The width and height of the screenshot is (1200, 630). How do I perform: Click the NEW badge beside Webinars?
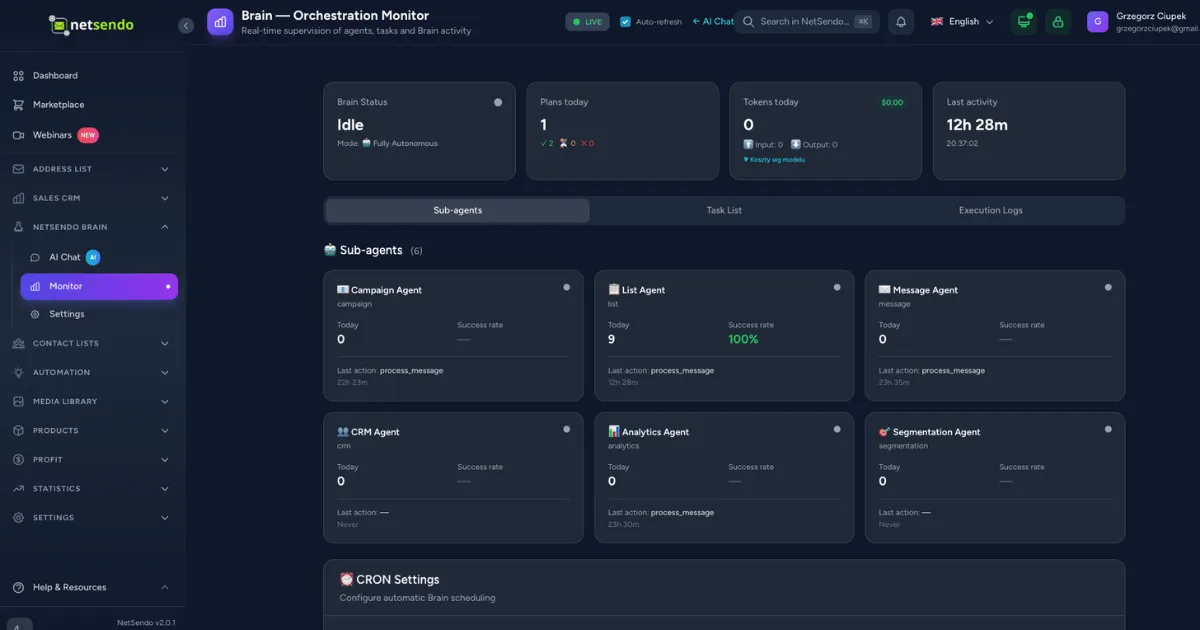point(88,135)
